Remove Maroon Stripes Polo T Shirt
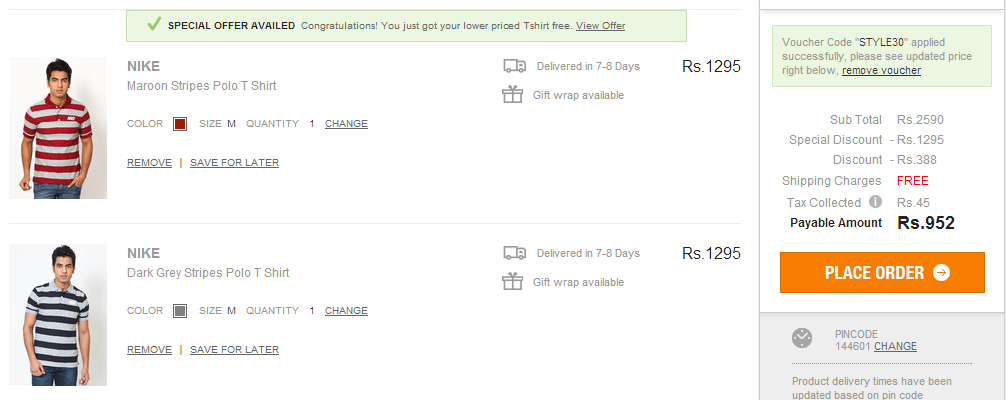Screen dimensions: 1006x400 [149, 163]
